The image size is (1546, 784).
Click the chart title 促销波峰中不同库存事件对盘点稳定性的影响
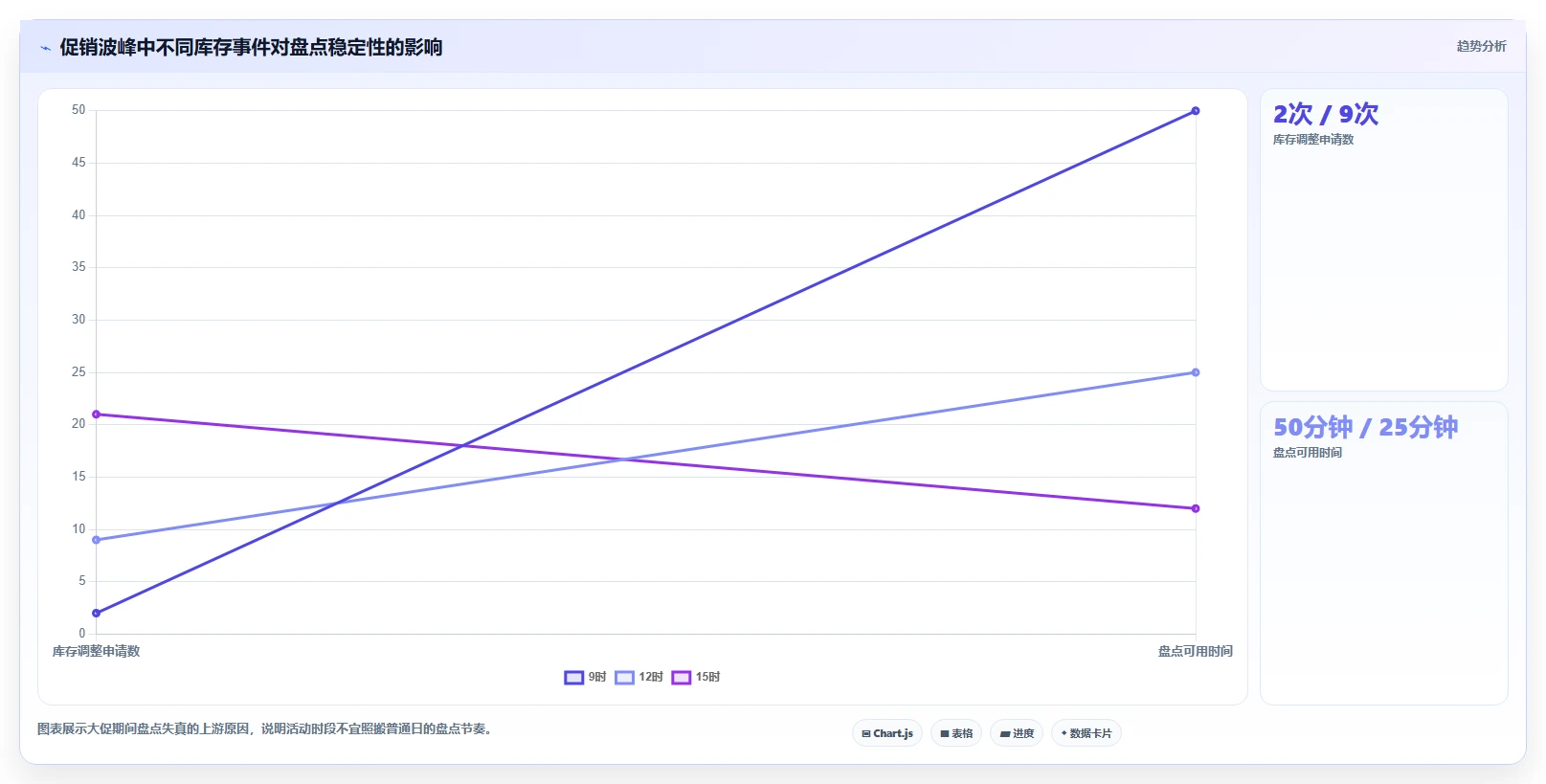click(251, 47)
